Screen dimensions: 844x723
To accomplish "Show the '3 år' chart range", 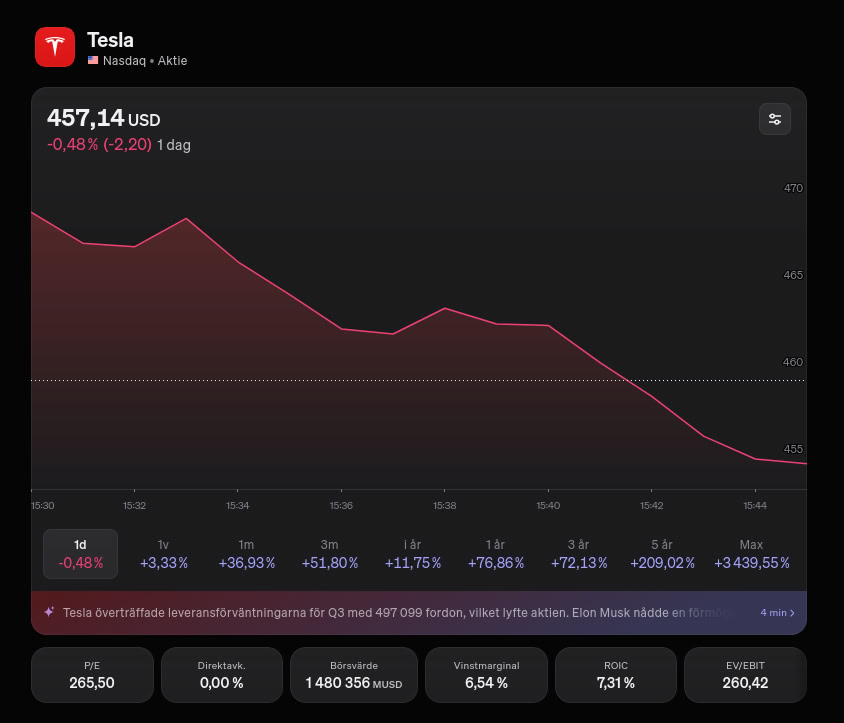I will click(579, 554).
